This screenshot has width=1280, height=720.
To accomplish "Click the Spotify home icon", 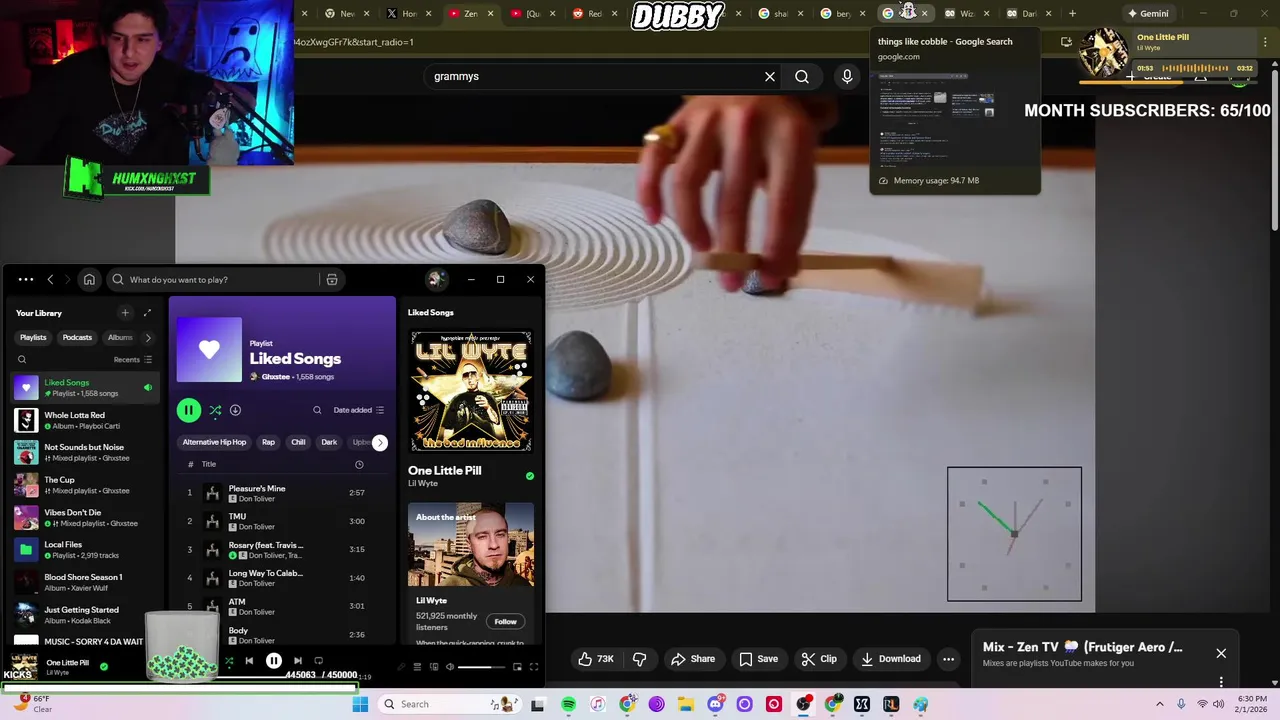I will pos(89,280).
